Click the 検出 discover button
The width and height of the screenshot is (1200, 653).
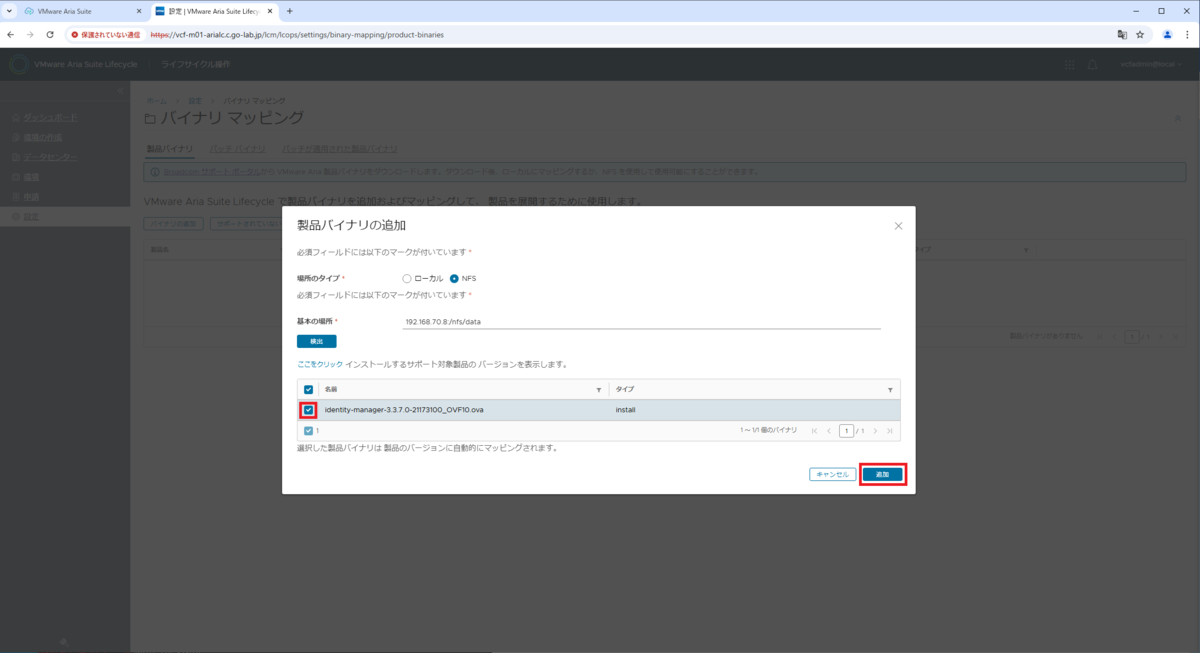coord(316,341)
